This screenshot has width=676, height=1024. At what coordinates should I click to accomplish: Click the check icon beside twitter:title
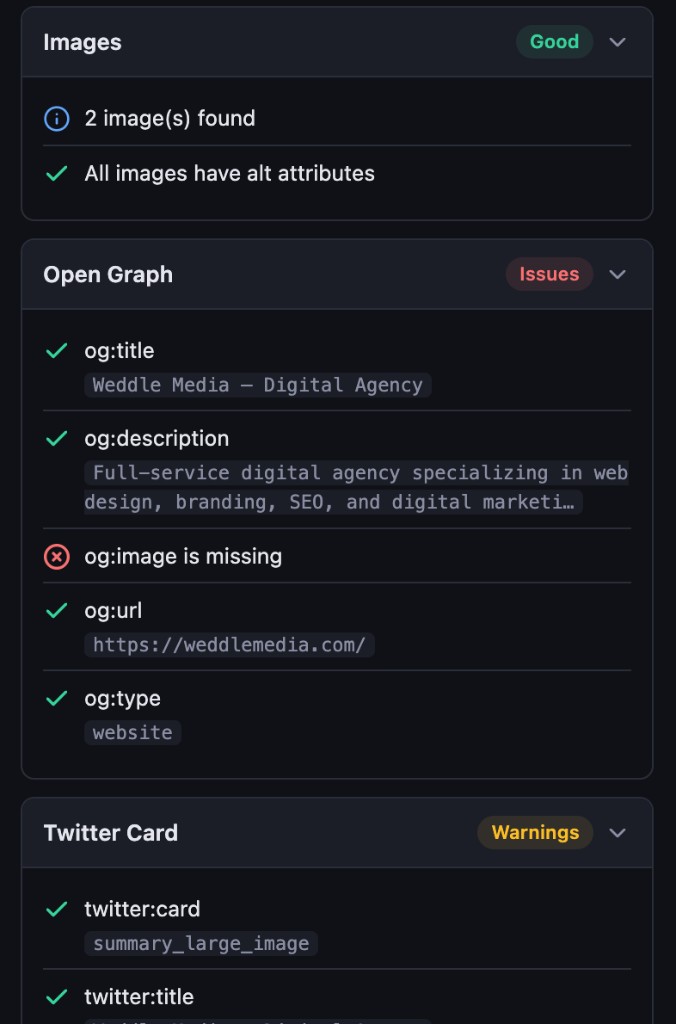[x=58, y=997]
